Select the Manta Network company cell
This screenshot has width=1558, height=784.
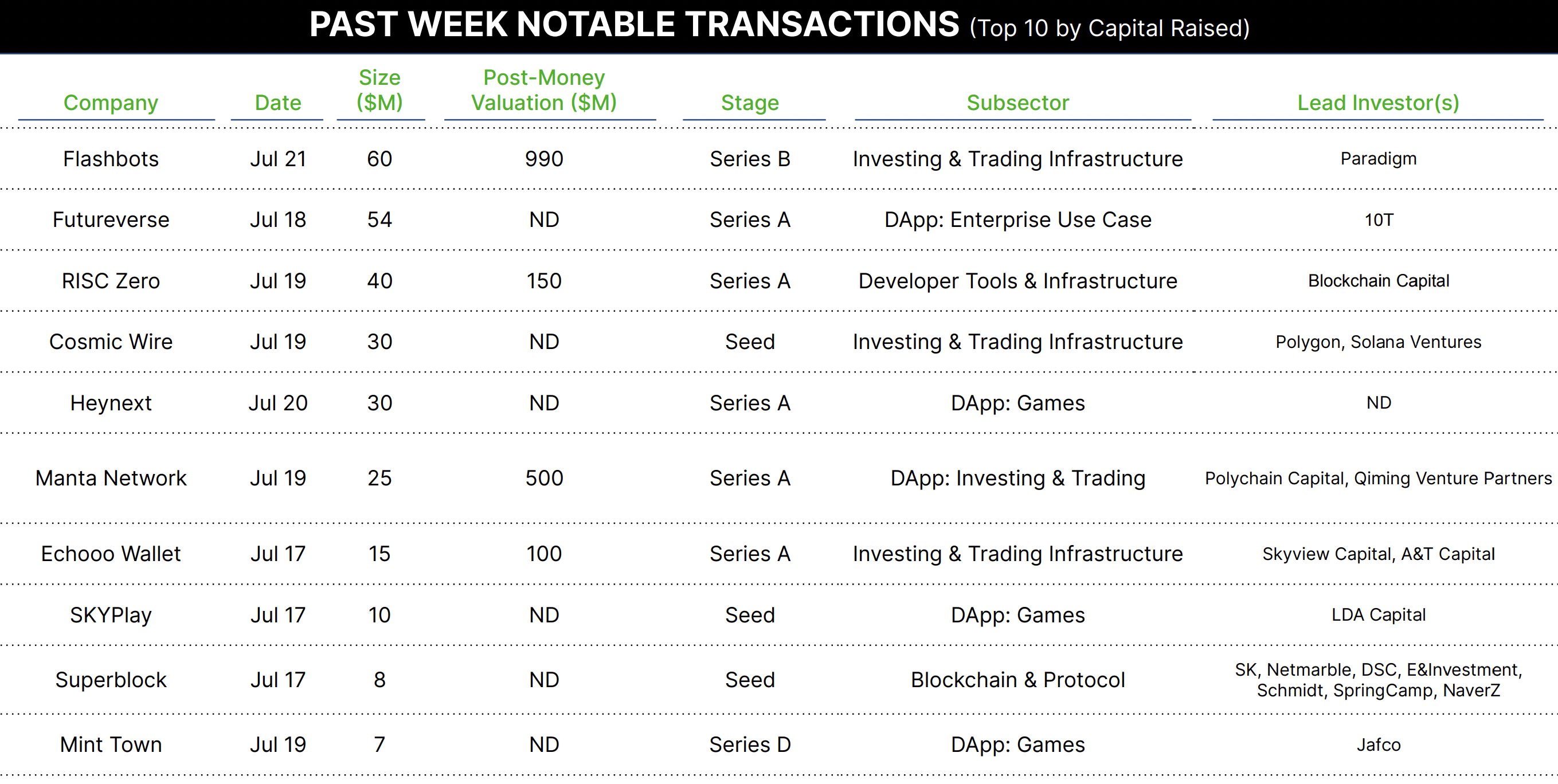pyautogui.click(x=111, y=478)
